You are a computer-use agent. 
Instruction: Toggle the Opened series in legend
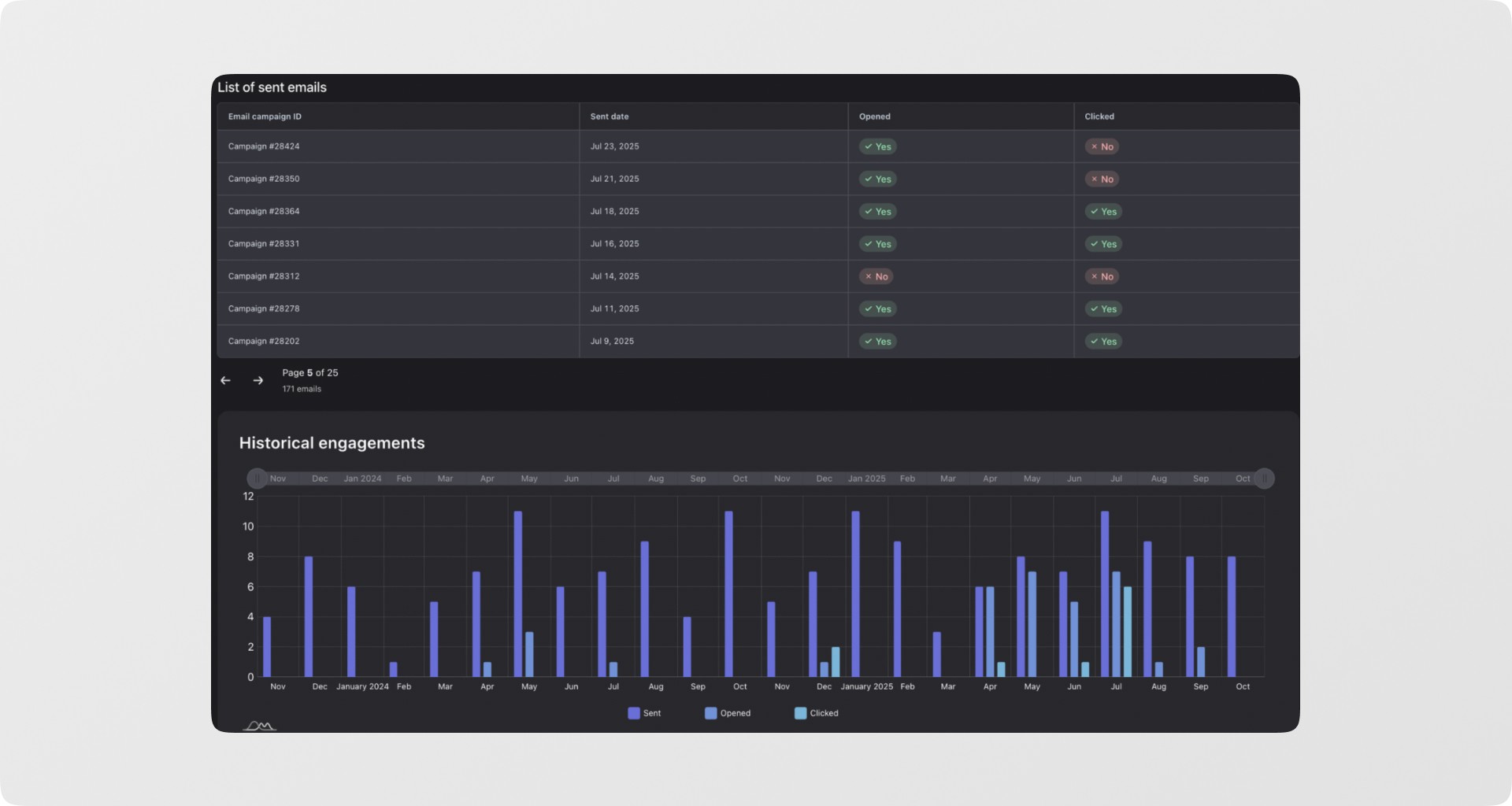(728, 713)
